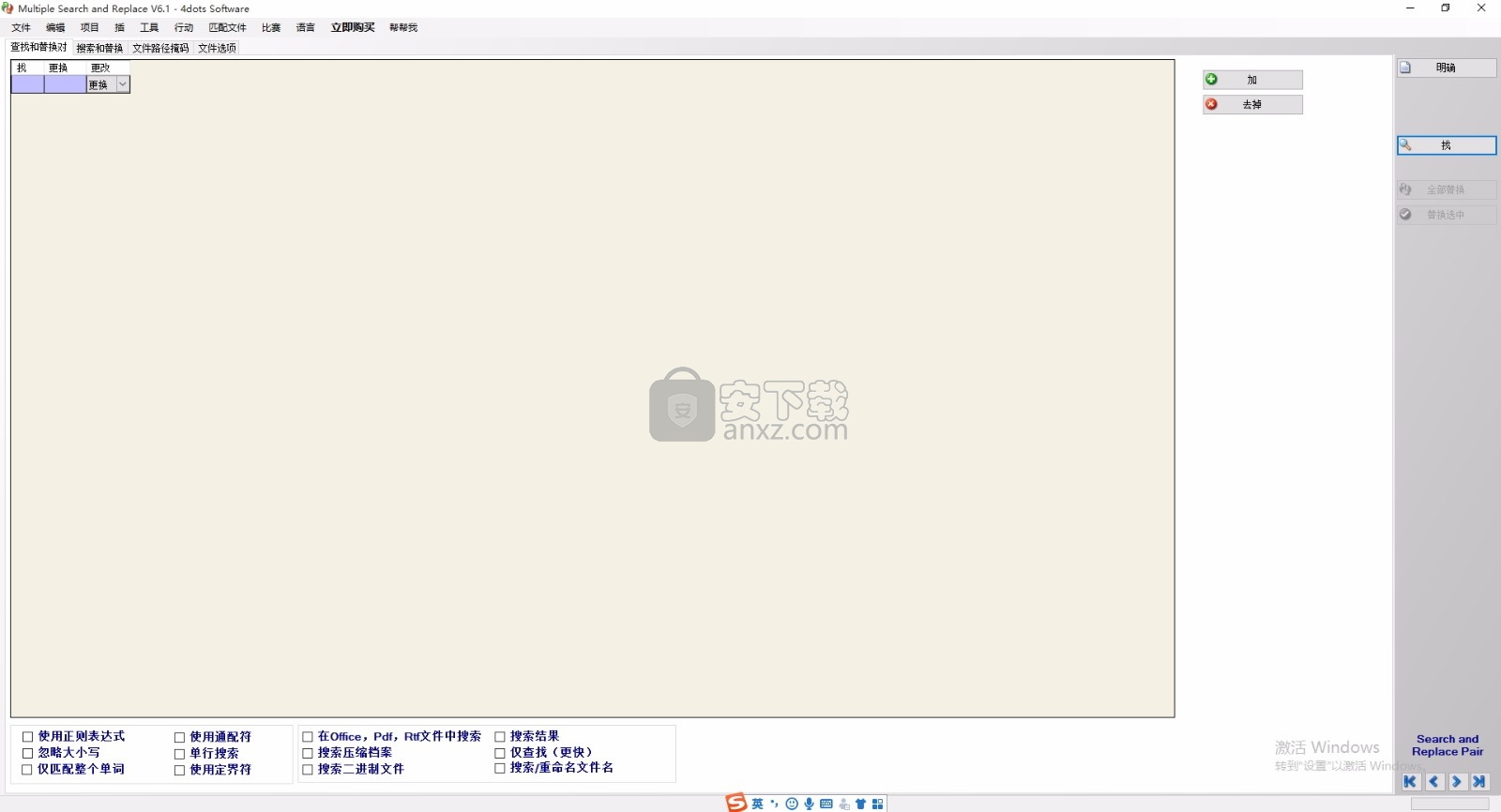This screenshot has height=812, width=1501.
Task: Open the emoji panel in input bar
Action: tap(792, 804)
